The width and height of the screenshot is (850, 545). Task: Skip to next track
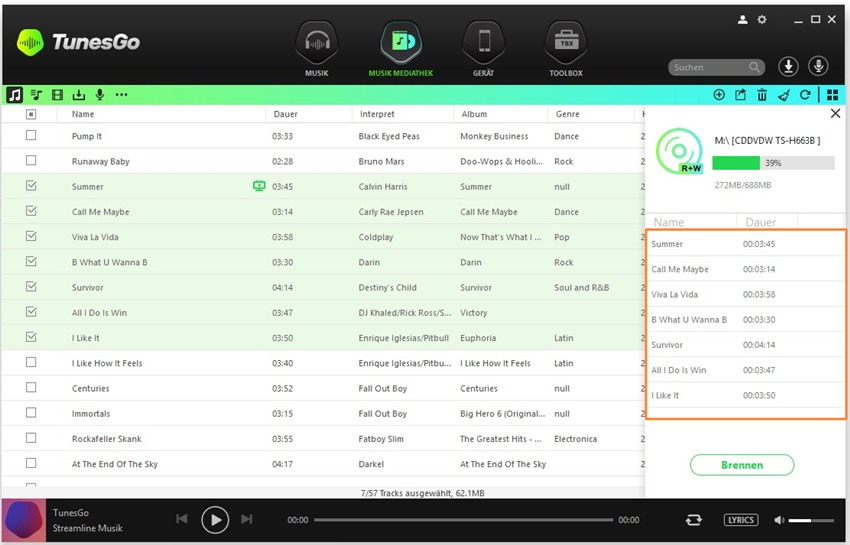coord(247,519)
